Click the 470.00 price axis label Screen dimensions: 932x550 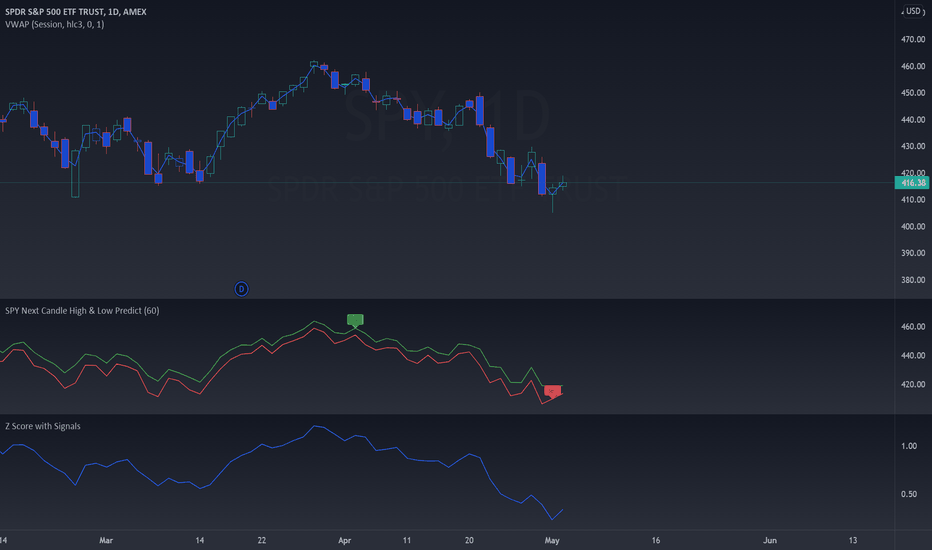click(913, 39)
